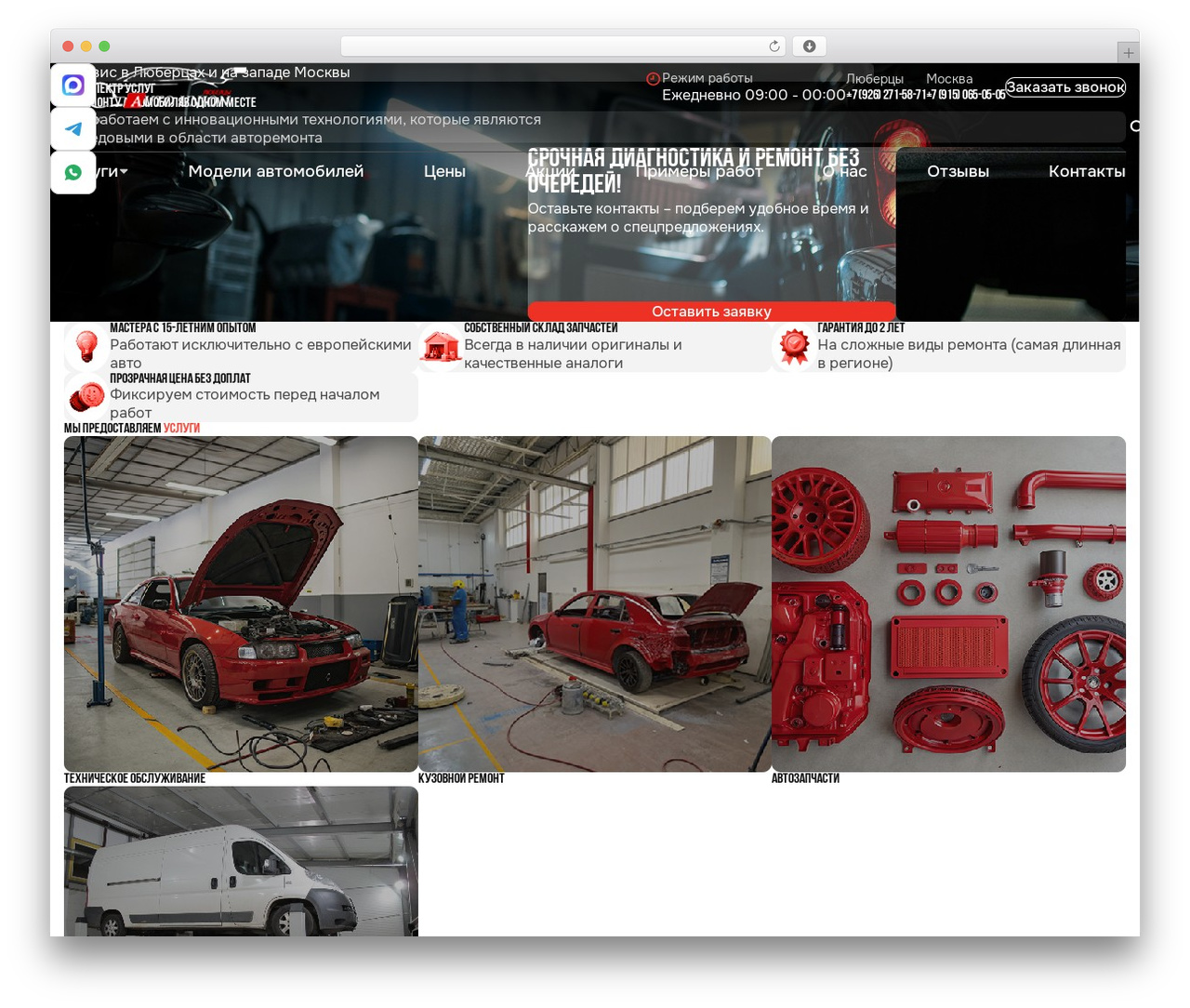Open the Акции menu item
This screenshot has width=1190, height=1008.
[x=550, y=171]
